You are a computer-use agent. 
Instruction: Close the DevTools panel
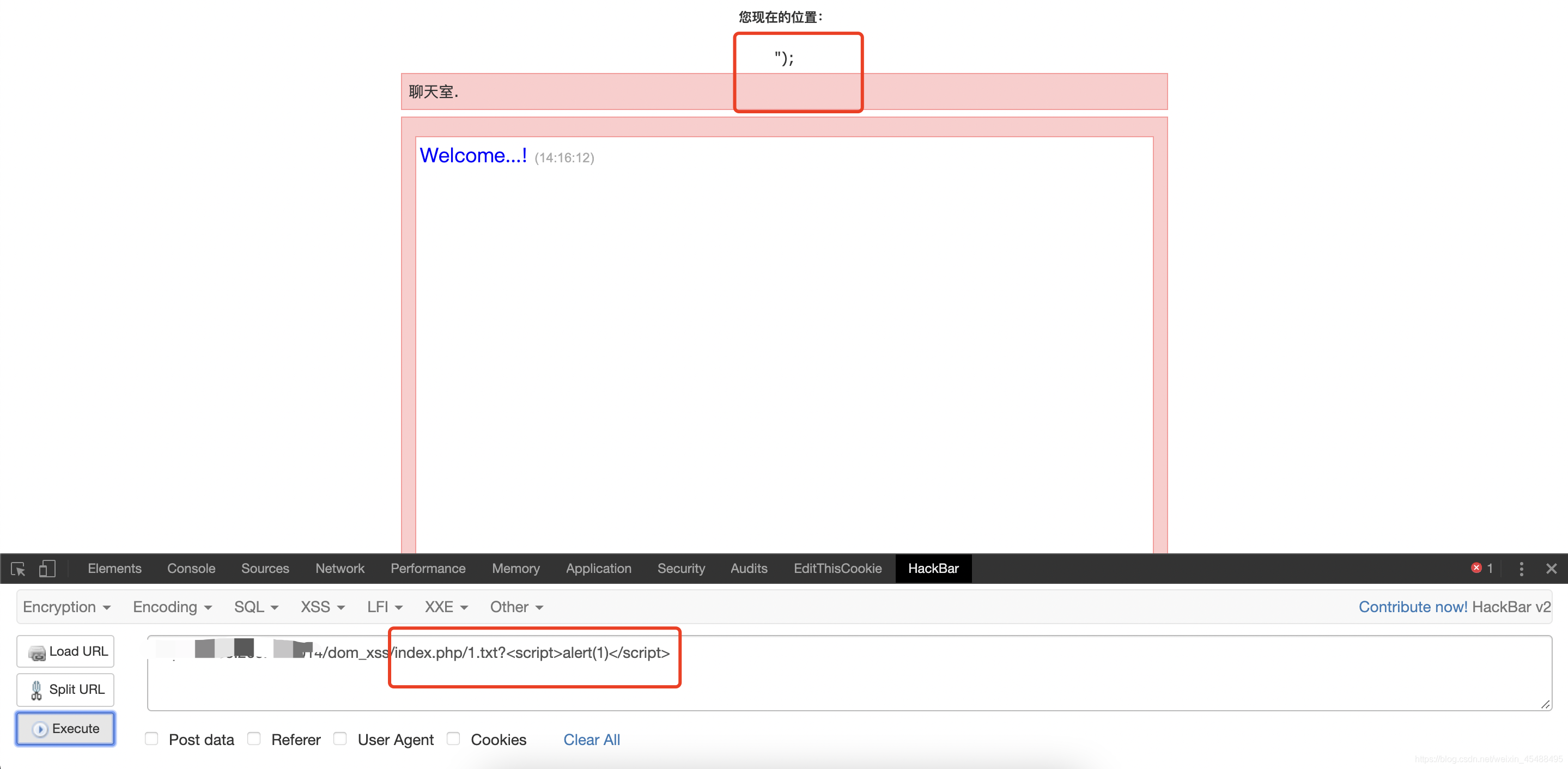coord(1551,569)
